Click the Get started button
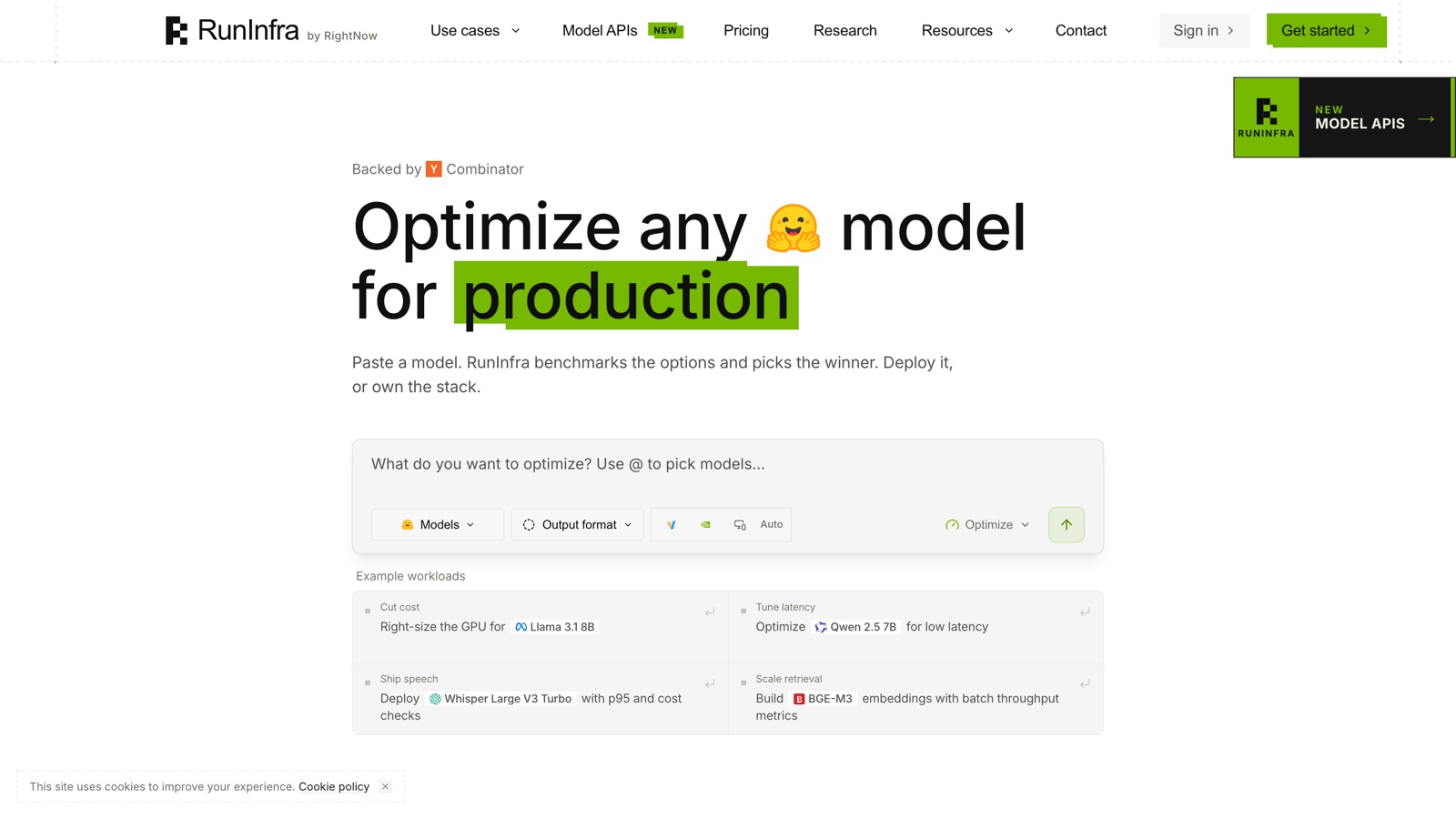Image resolution: width=1456 pixels, height=819 pixels. 1326,30
